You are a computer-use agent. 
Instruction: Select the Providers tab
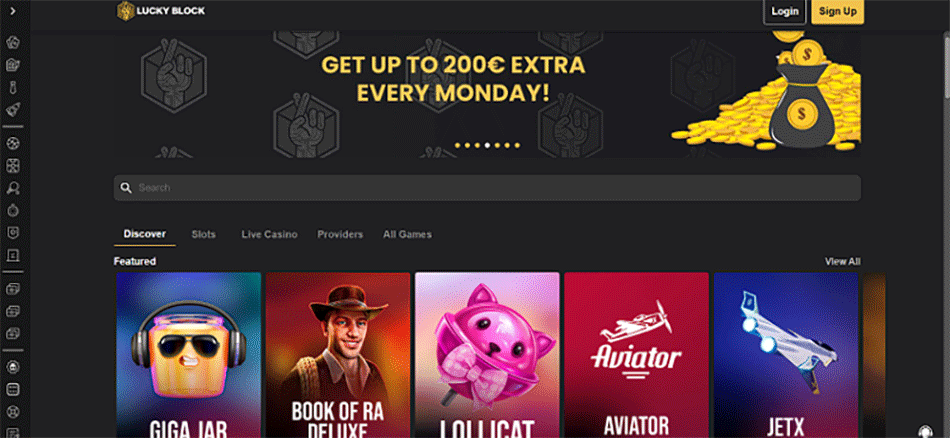tap(340, 234)
